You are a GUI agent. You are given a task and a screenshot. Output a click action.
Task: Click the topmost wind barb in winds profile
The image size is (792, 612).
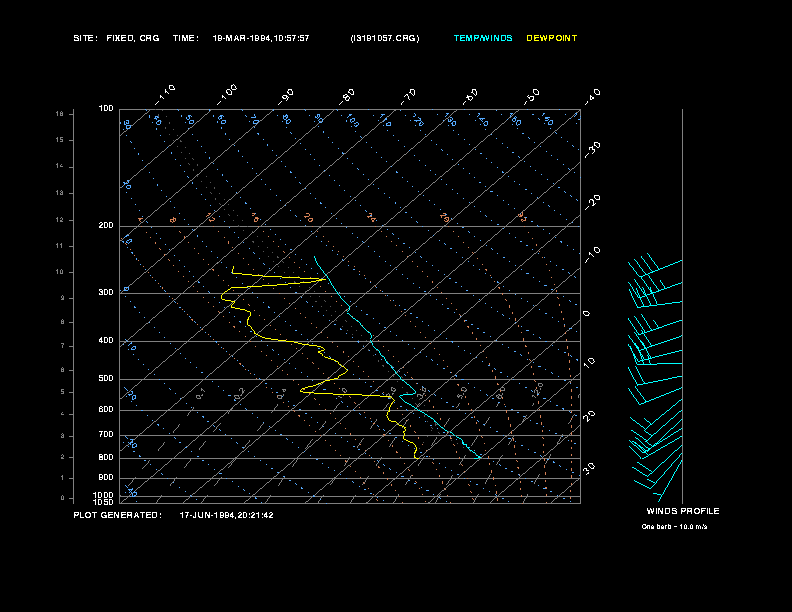[655, 265]
